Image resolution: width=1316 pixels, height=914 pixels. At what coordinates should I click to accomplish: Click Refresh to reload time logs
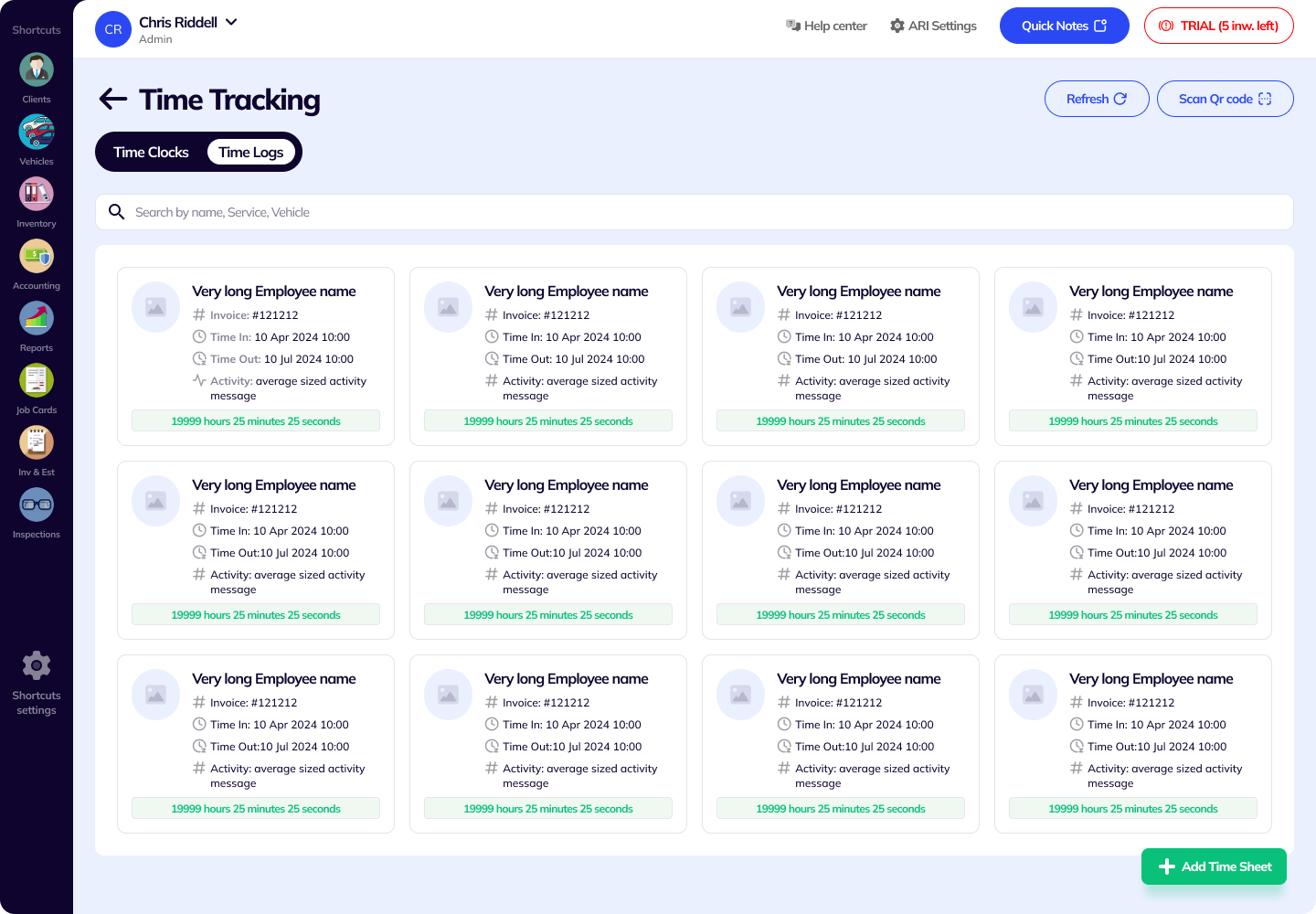[1097, 99]
